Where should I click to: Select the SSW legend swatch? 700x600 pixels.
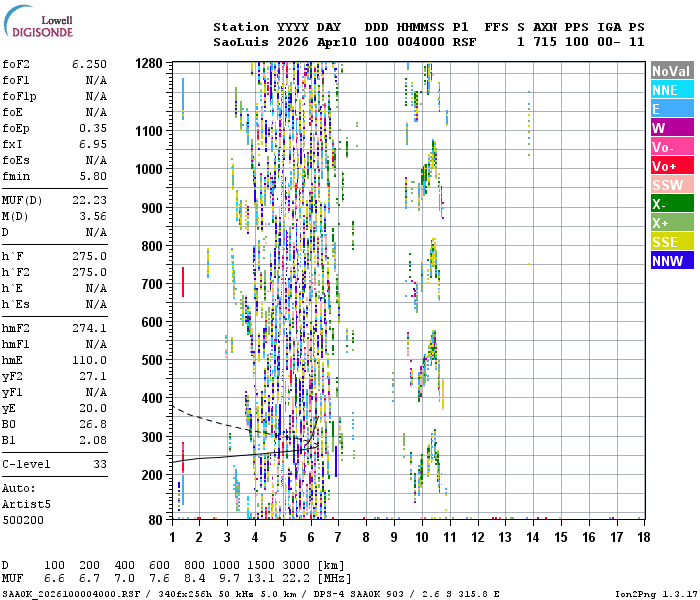[x=671, y=185]
